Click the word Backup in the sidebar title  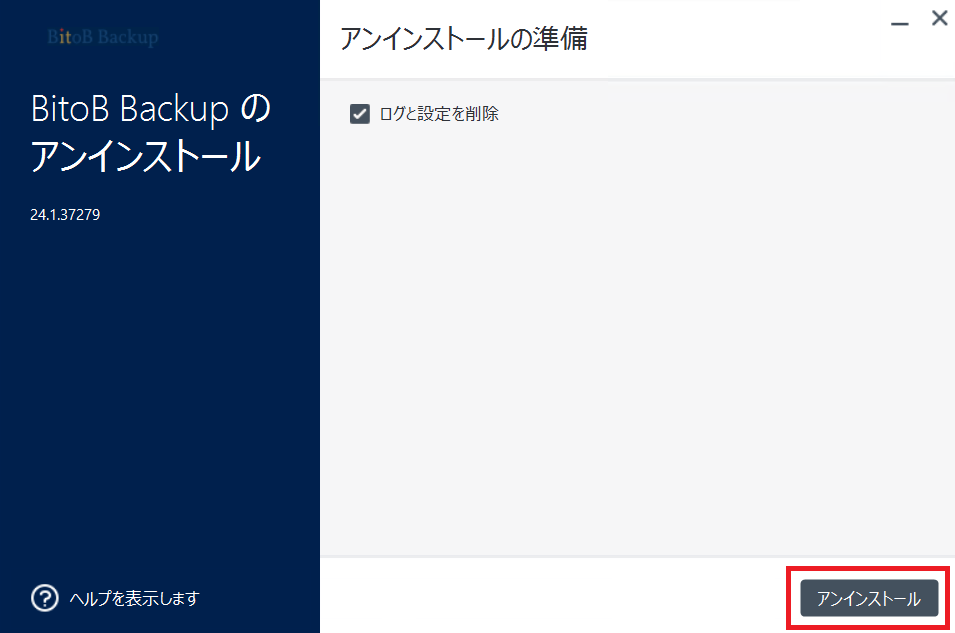point(174,110)
